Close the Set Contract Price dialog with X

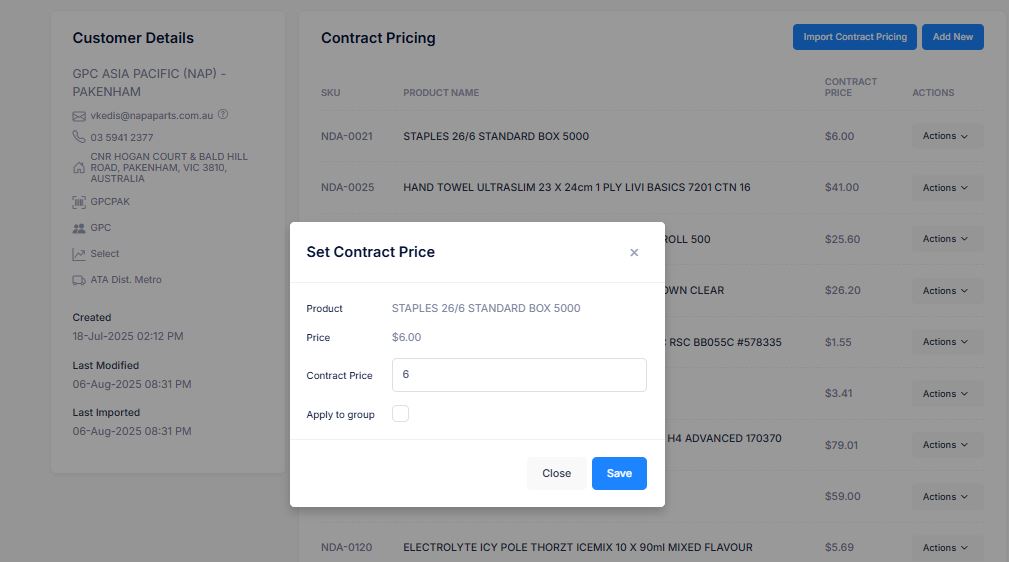point(634,252)
